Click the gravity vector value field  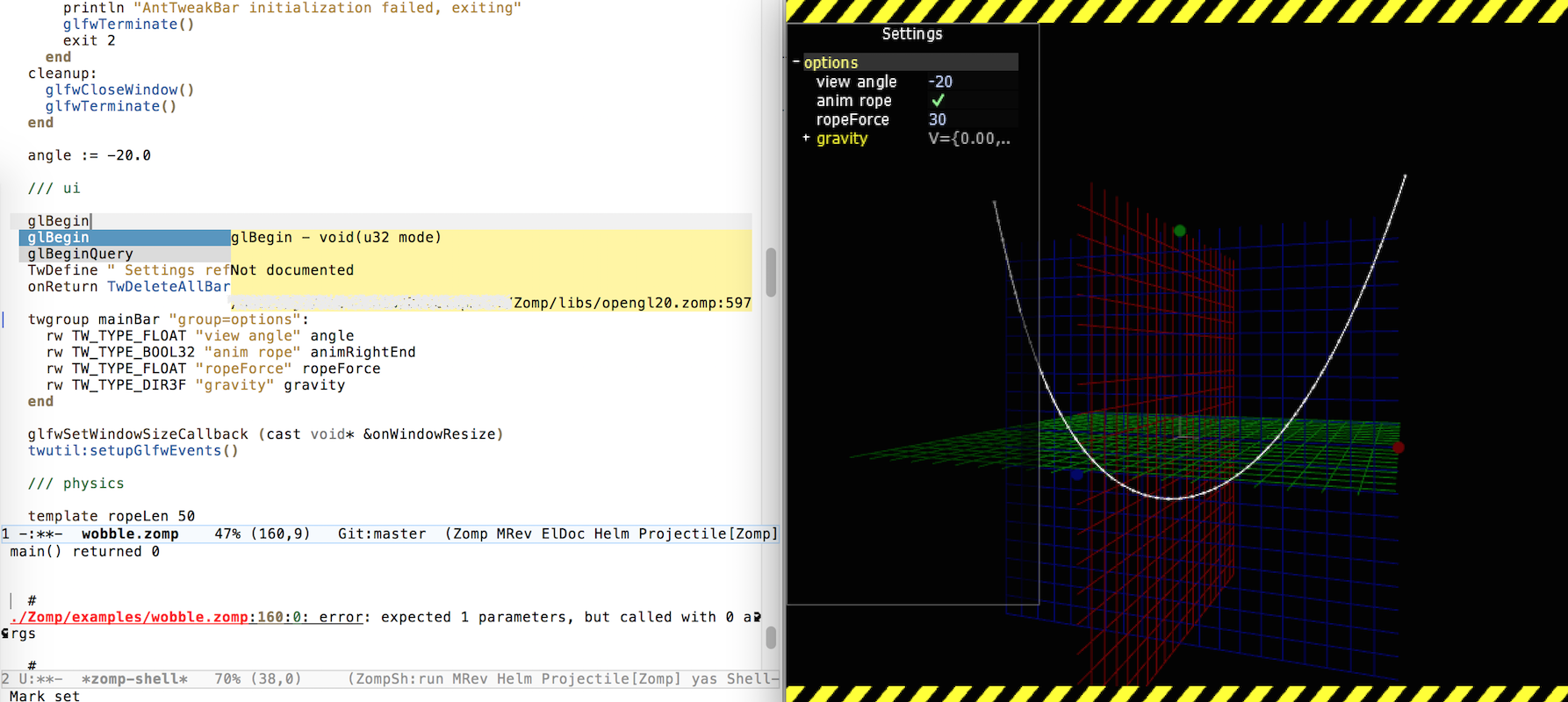969,139
